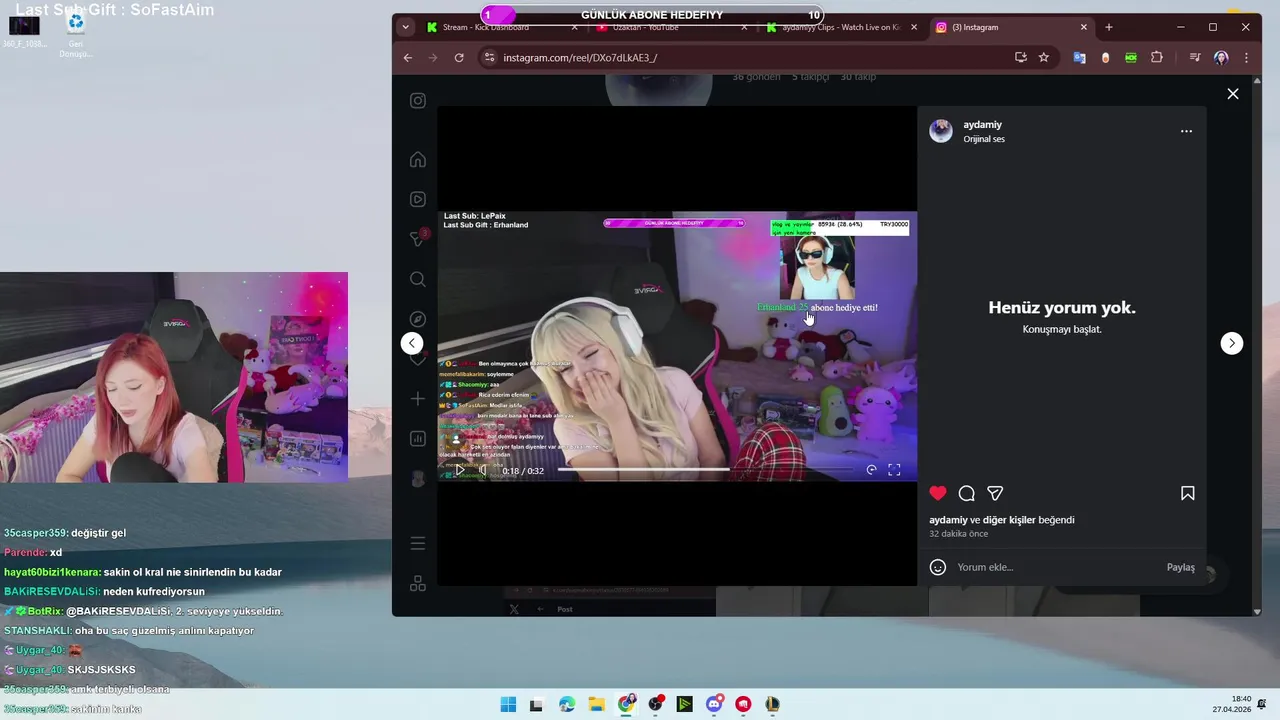Open the Recycle Bin desktop icon
This screenshot has width=1280, height=720.
pos(76,34)
